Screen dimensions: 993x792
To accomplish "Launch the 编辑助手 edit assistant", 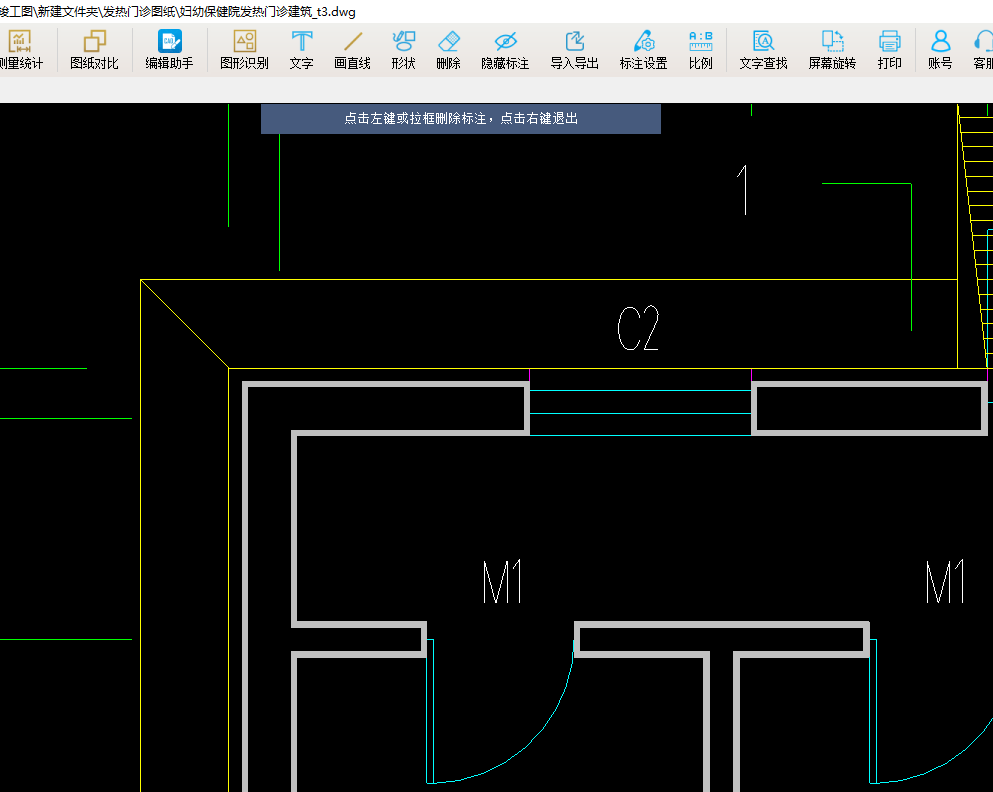I will 169,50.
